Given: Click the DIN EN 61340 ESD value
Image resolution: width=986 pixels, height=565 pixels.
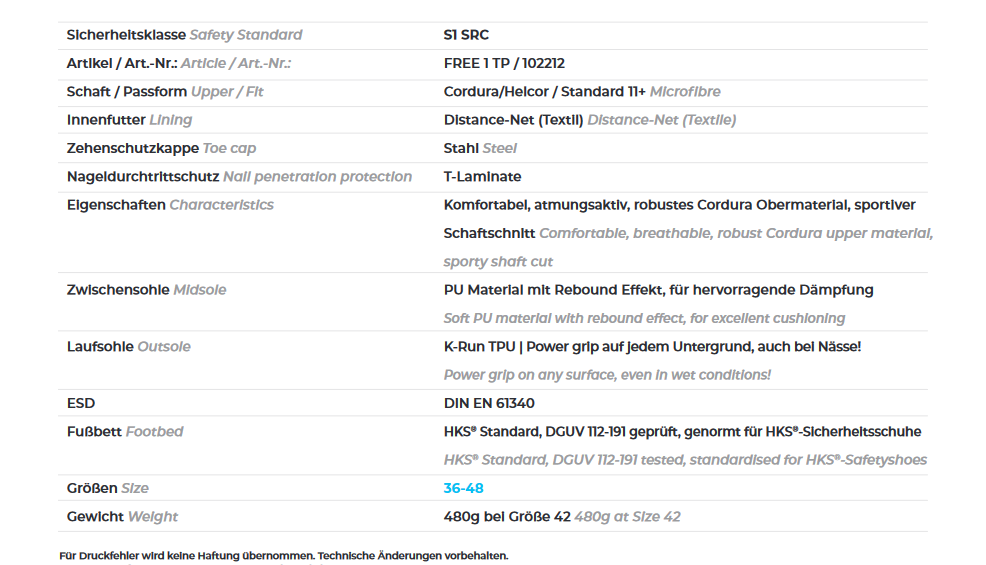Looking at the screenshot, I should pyautogui.click(x=489, y=403).
